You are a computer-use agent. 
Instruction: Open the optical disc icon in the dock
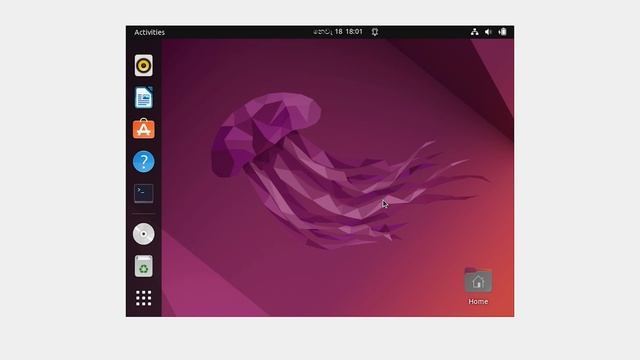[144, 234]
